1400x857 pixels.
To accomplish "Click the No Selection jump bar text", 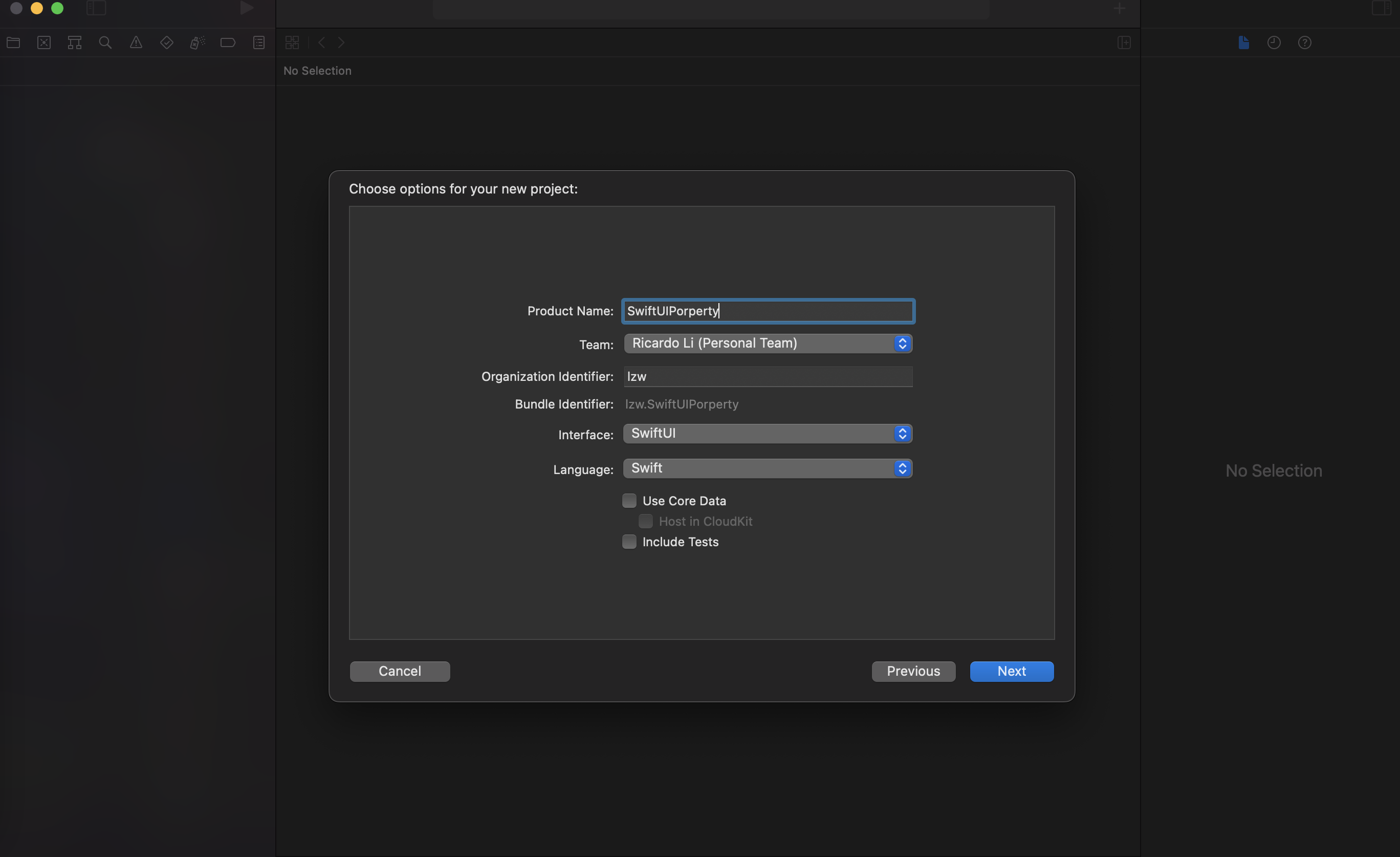I will pos(318,71).
